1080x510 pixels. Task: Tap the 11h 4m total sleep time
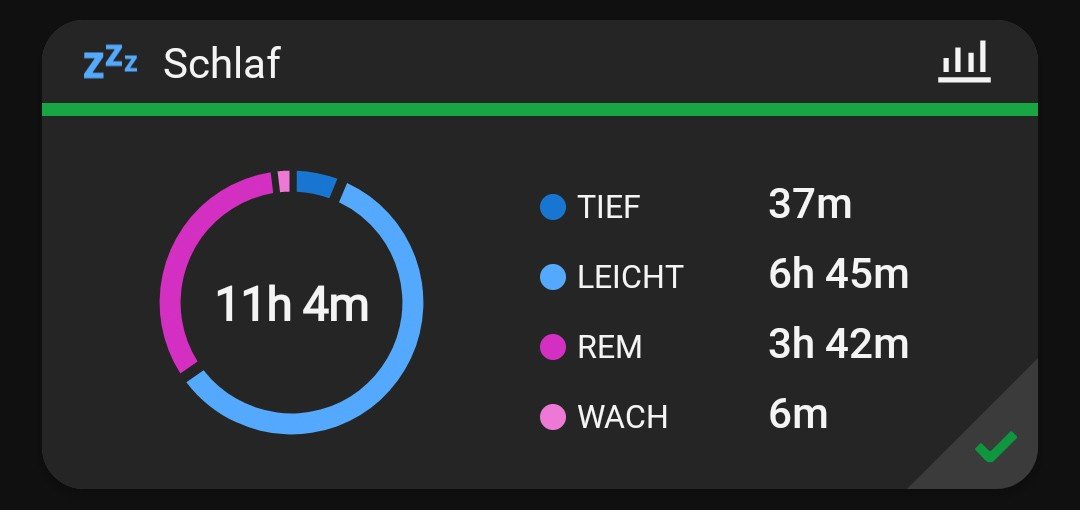pos(292,304)
